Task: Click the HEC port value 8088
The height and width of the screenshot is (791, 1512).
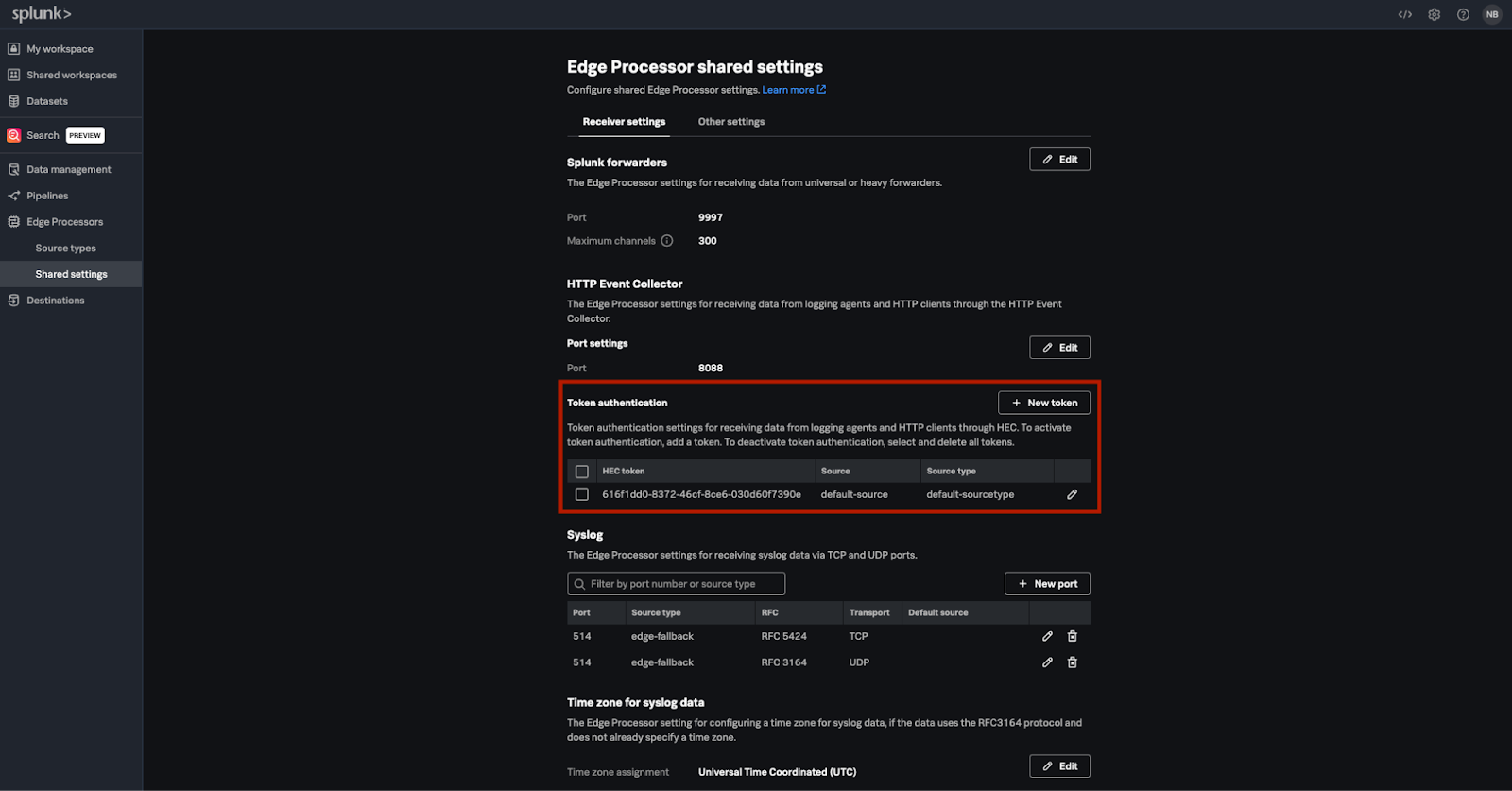Action: click(x=711, y=369)
